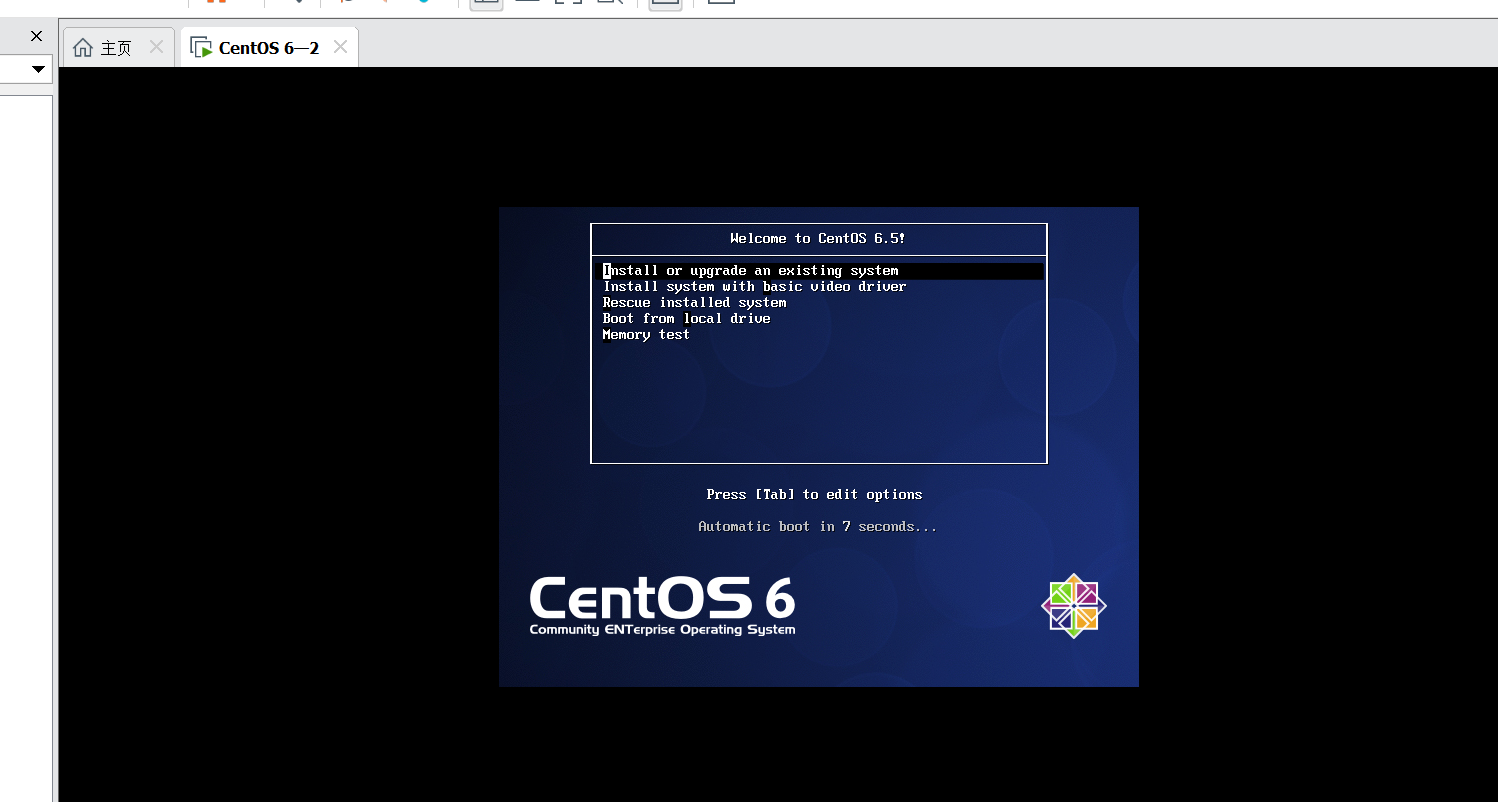Close the CentOS 6—2 tab
The height and width of the screenshot is (802, 1498).
(340, 47)
